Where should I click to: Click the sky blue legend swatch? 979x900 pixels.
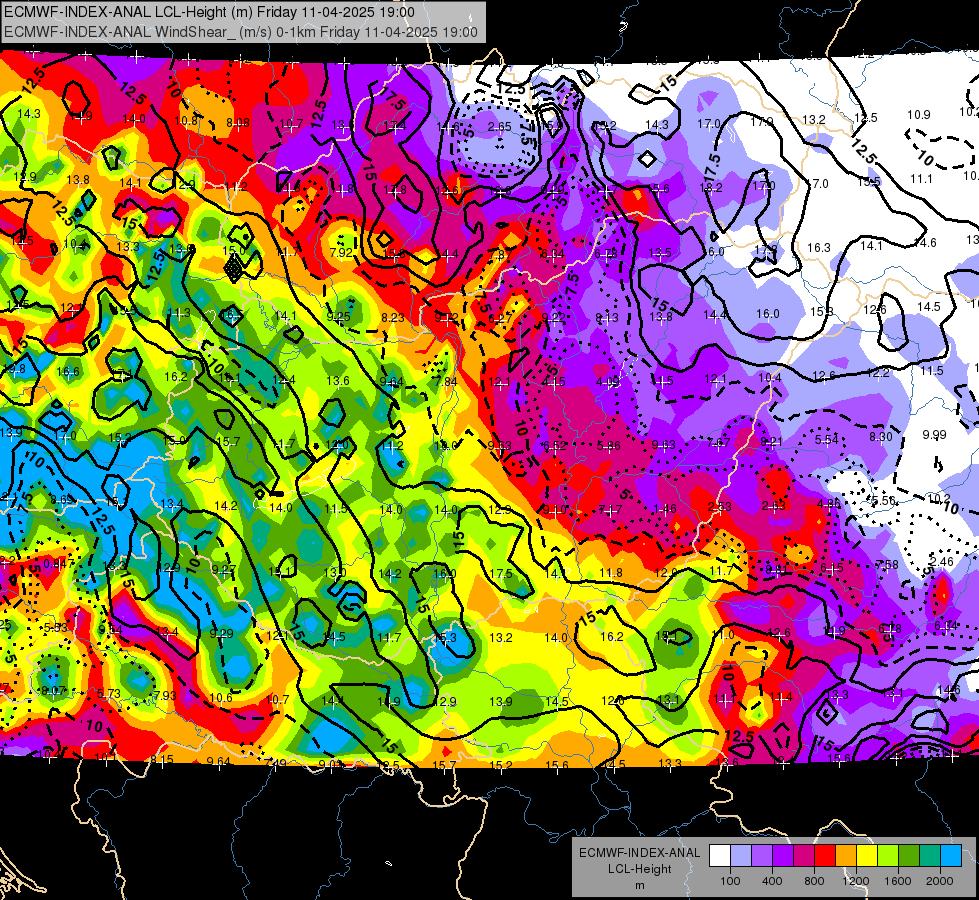pyautogui.click(x=950, y=856)
